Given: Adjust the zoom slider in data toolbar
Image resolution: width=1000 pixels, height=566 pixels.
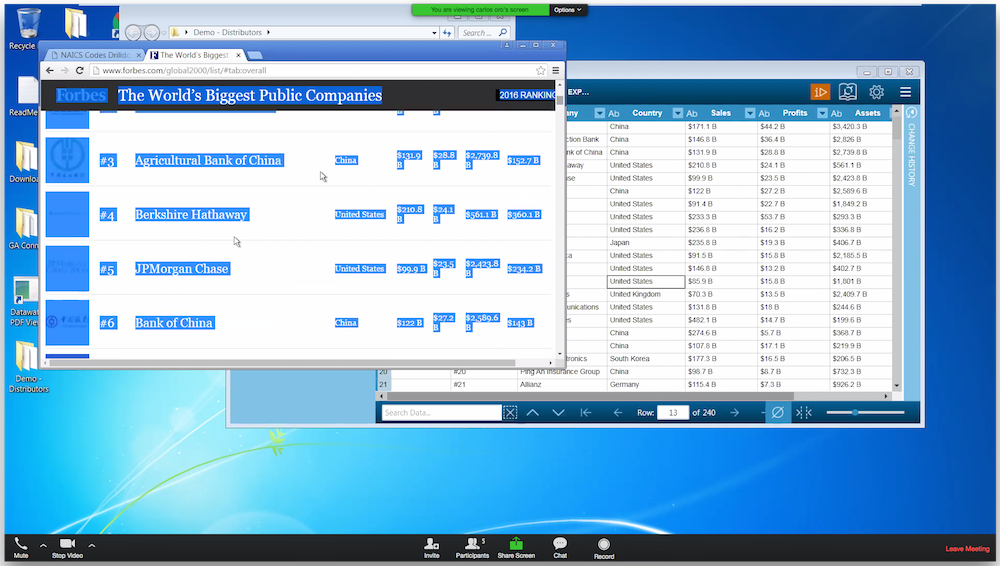Looking at the screenshot, I should [855, 413].
